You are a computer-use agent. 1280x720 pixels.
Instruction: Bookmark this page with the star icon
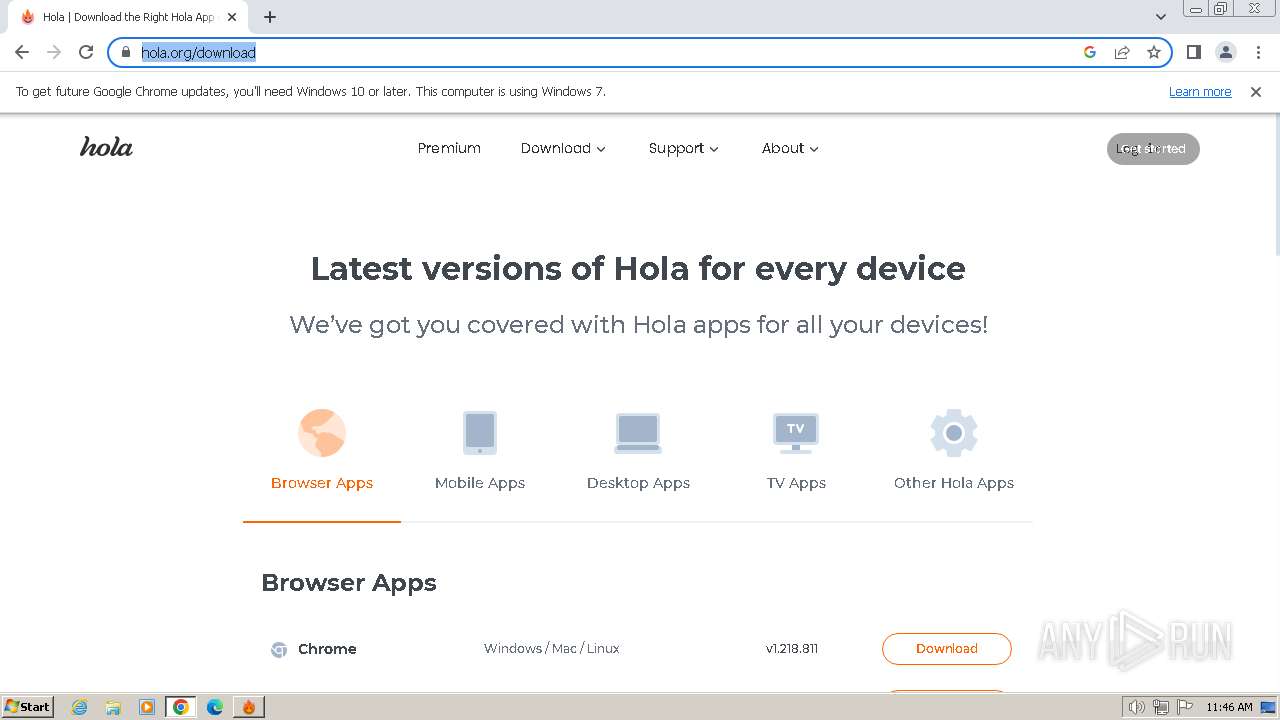1154,52
